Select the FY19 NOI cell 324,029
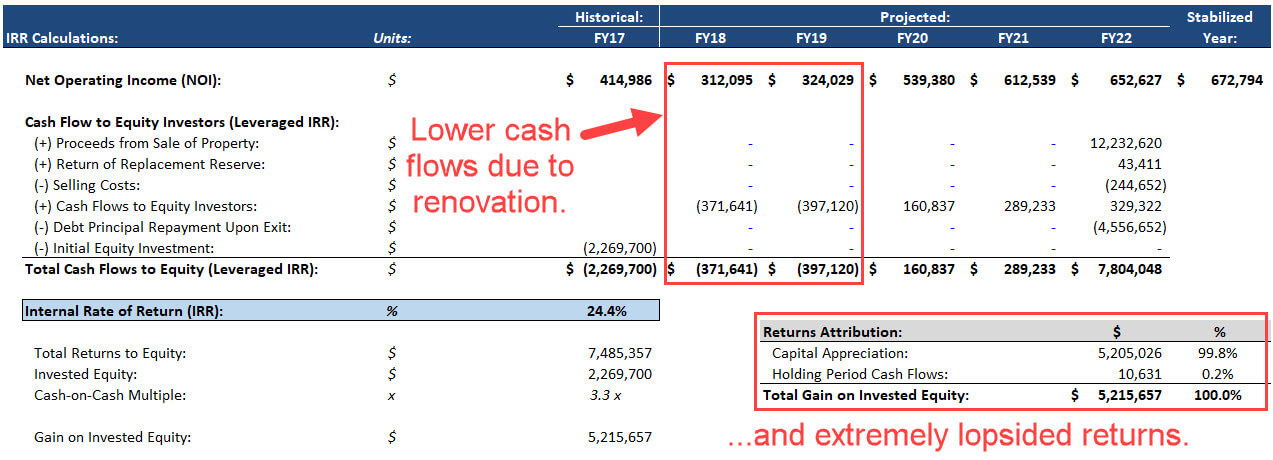1273x460 pixels. pos(827,80)
